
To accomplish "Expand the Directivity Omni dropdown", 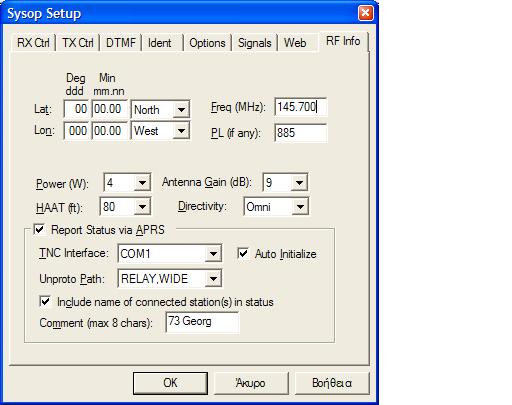I will 300,207.
